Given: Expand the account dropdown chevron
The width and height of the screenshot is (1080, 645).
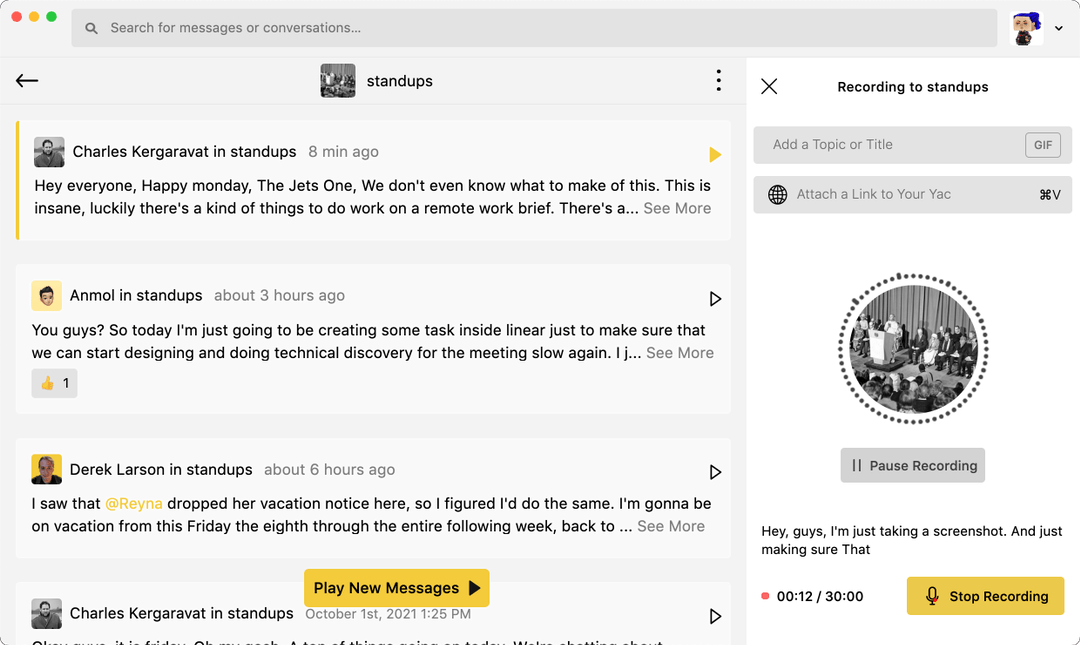Looking at the screenshot, I should 1059,28.
